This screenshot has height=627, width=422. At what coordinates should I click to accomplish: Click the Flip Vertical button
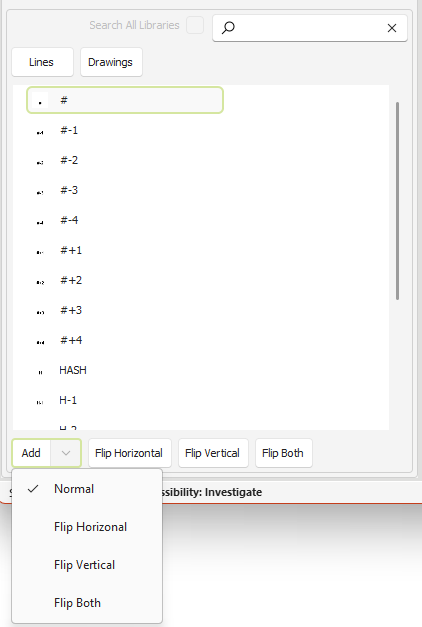(x=213, y=453)
